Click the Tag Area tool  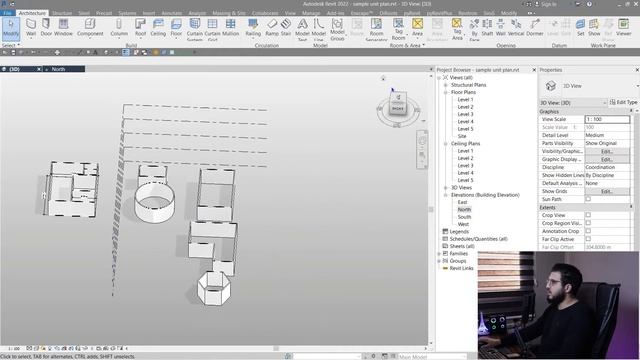457,29
